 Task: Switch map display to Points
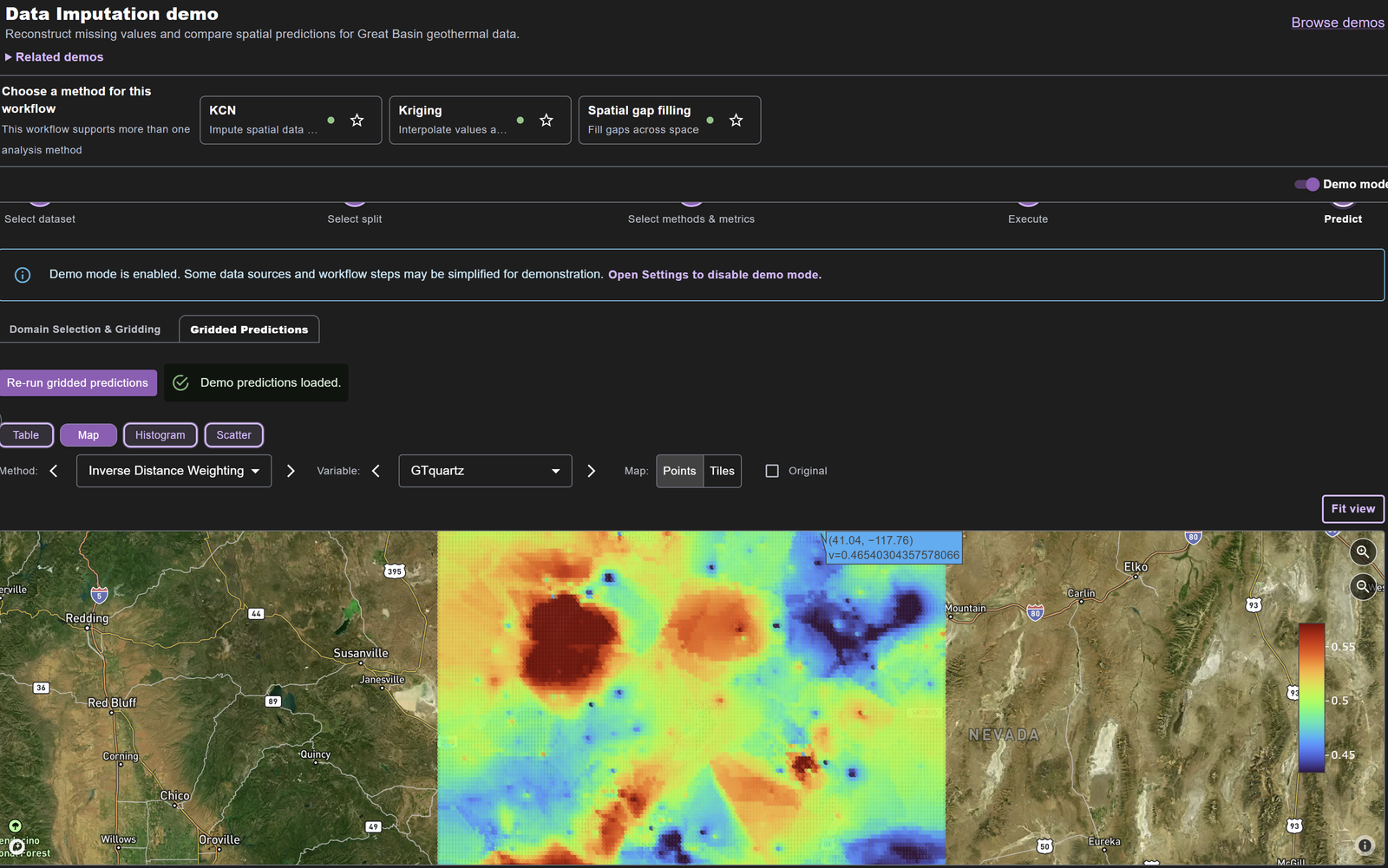click(x=679, y=471)
